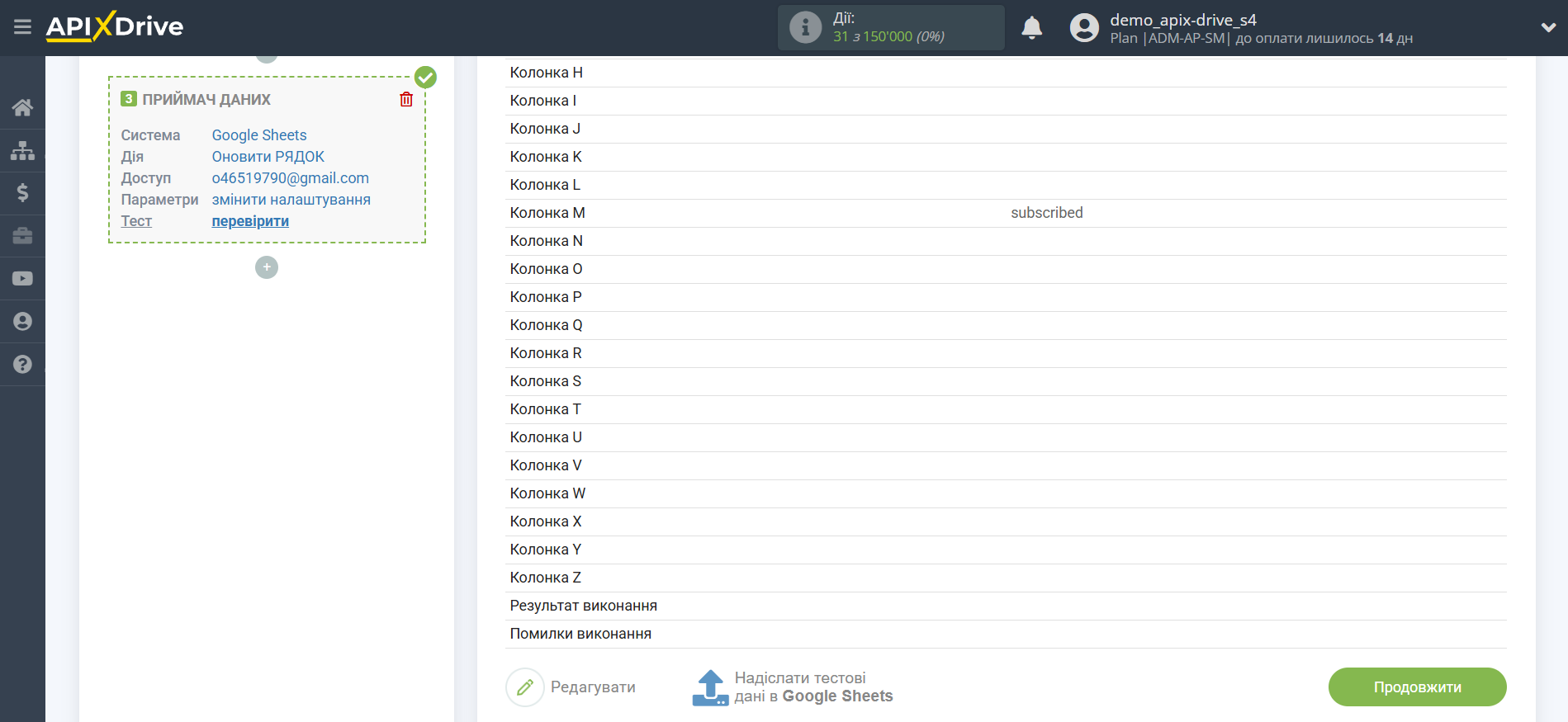Click the ПРИЙМАЧ ДАНИХ heading
Screen dimensions: 1568x722
click(x=206, y=100)
